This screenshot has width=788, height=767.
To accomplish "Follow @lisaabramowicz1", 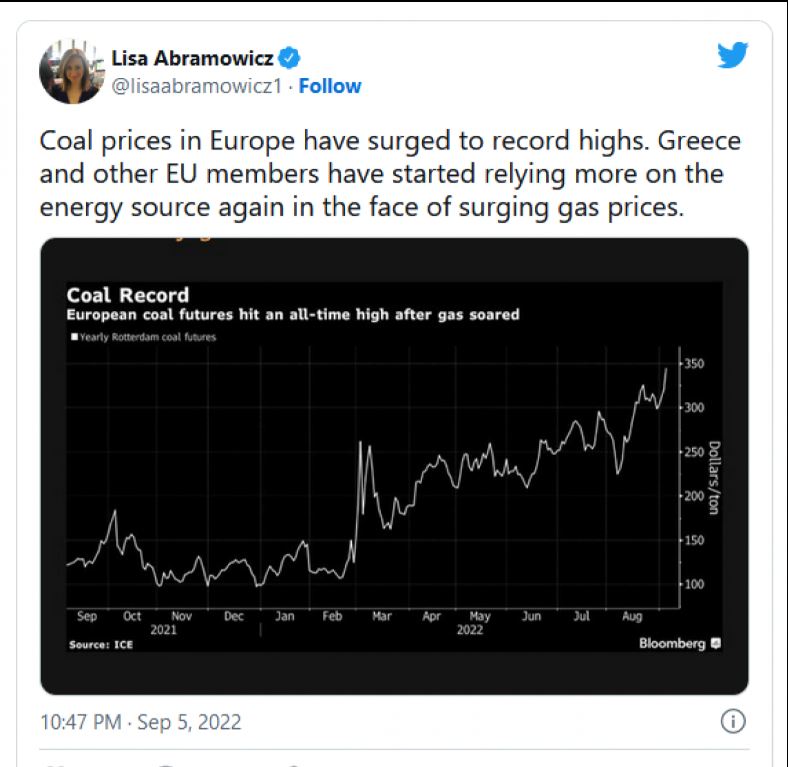I will [330, 86].
